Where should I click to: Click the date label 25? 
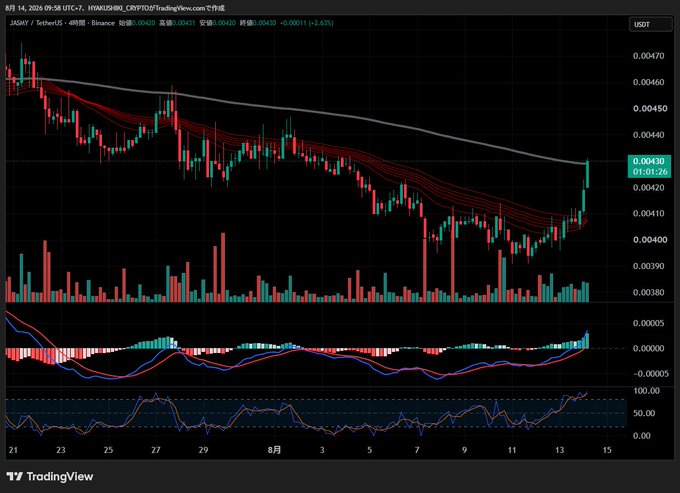[x=108, y=450]
